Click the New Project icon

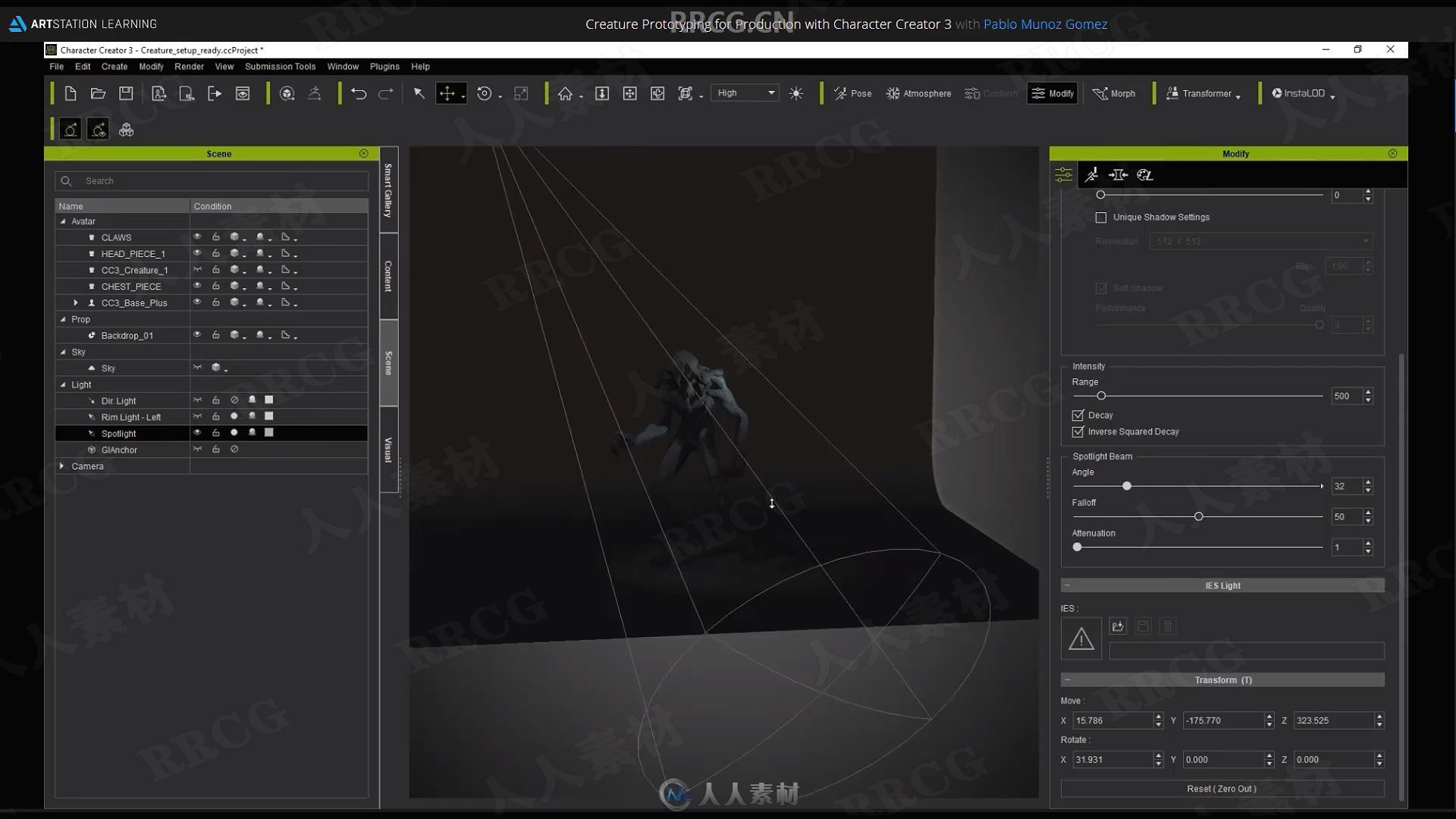point(71,93)
